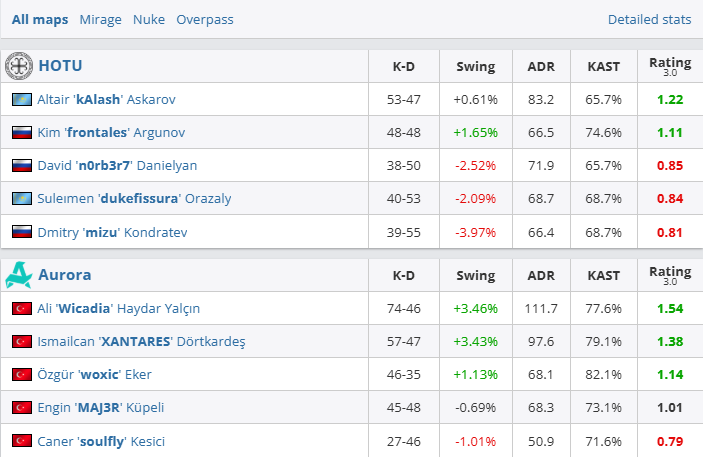Click the HOTU team logo icon
Screen dimensions: 703x457
click(20, 66)
